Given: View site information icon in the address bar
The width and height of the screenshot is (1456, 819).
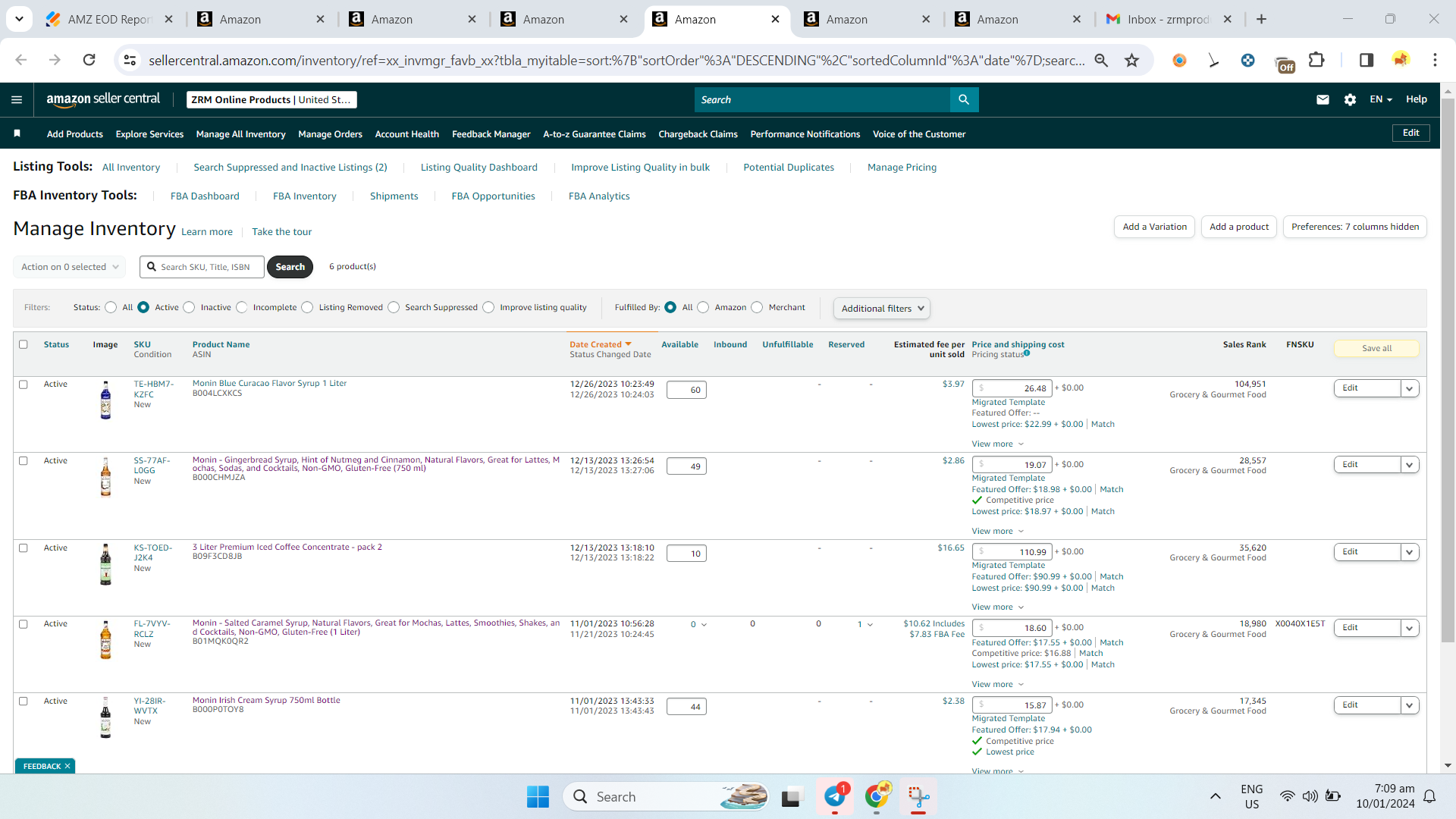Looking at the screenshot, I should (130, 60).
